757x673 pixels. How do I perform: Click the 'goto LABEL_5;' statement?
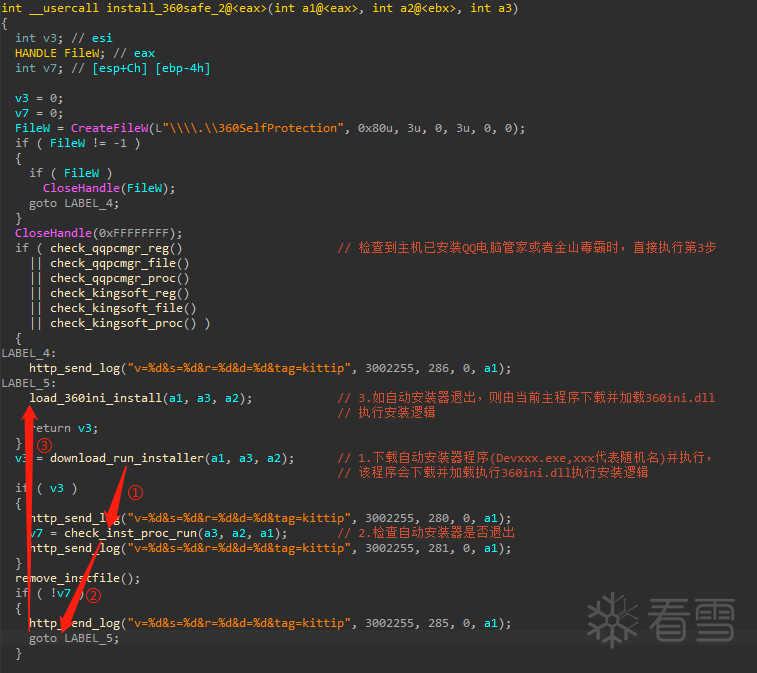74,638
